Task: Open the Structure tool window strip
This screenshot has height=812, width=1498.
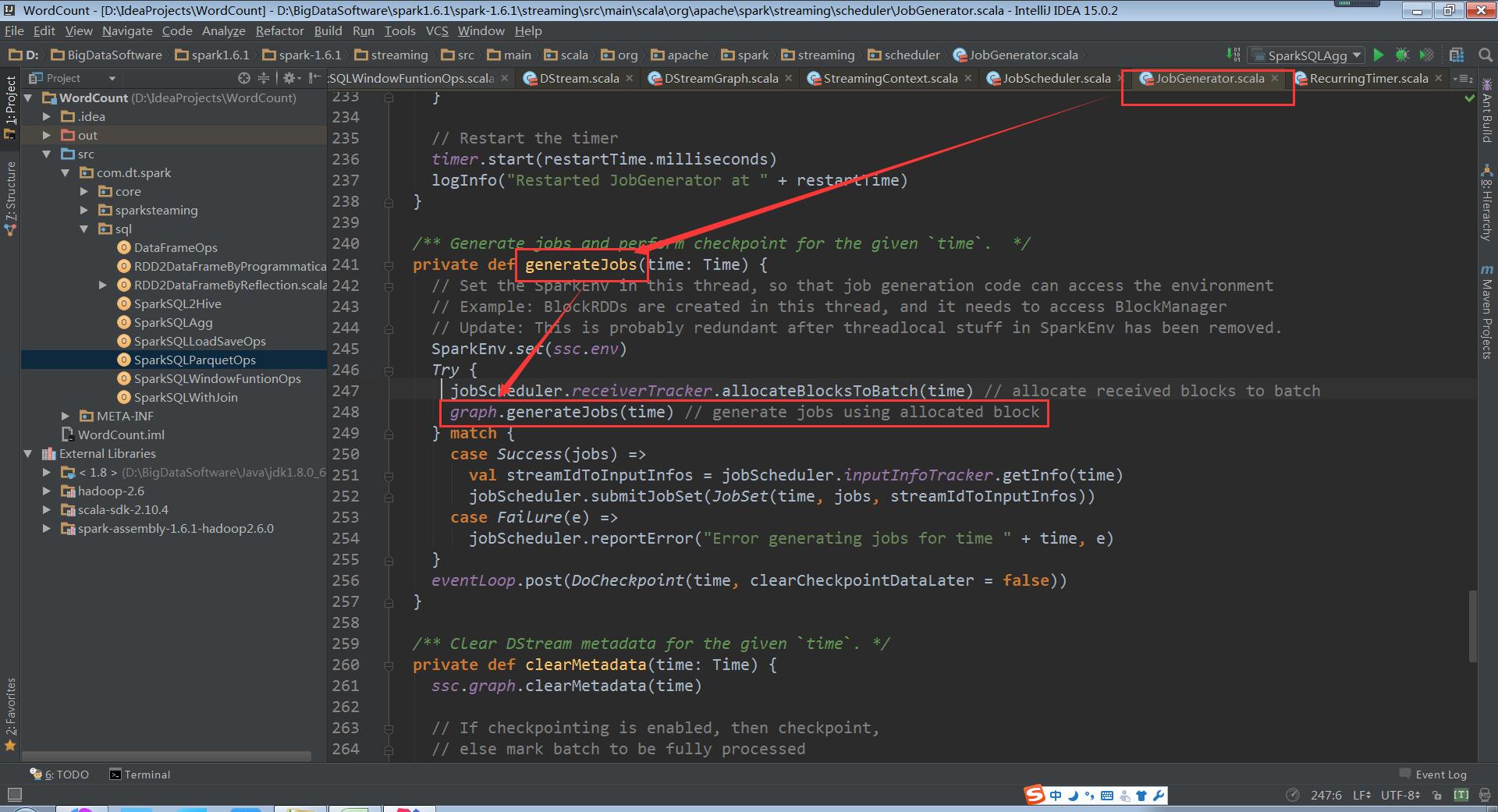Action: point(10,199)
